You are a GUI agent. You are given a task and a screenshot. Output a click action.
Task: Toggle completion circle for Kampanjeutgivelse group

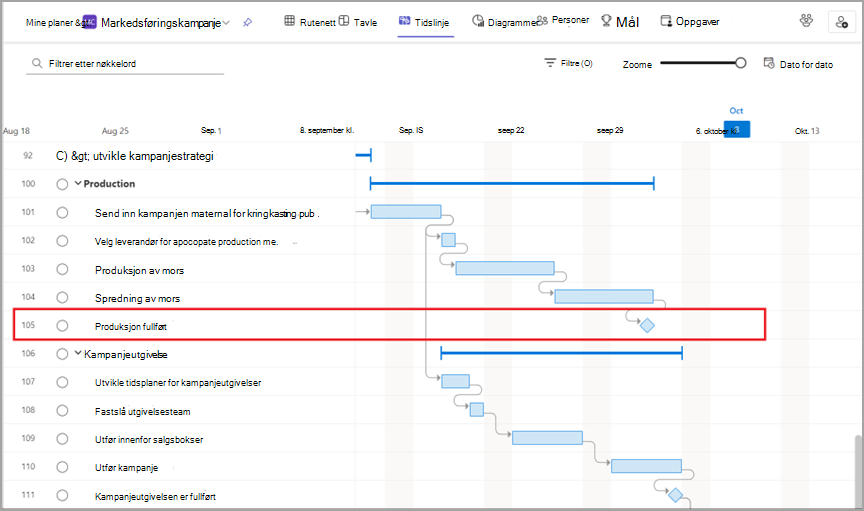[62, 354]
